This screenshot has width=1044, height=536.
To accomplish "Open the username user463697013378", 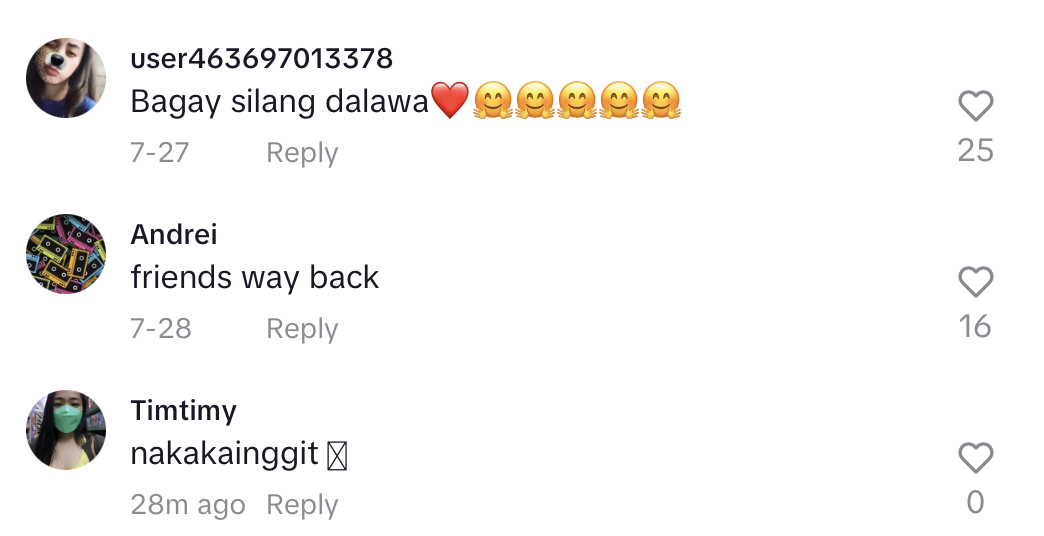I will pos(262,59).
